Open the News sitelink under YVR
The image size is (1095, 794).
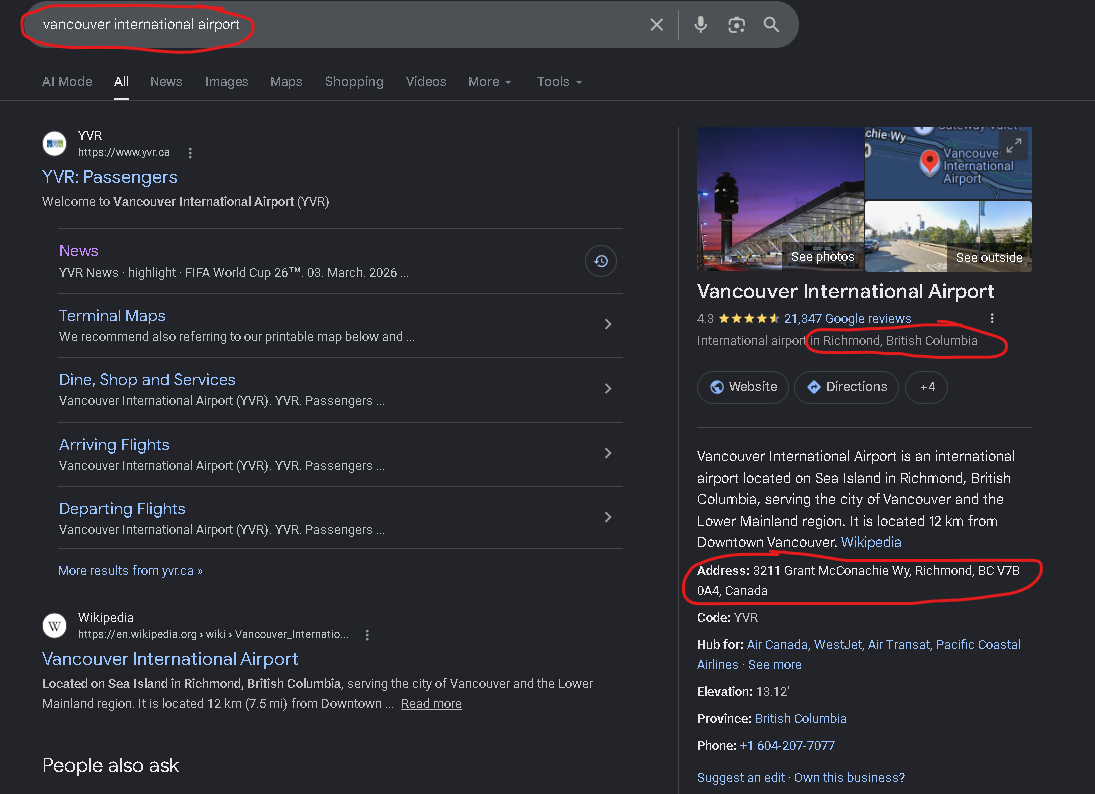pos(79,251)
